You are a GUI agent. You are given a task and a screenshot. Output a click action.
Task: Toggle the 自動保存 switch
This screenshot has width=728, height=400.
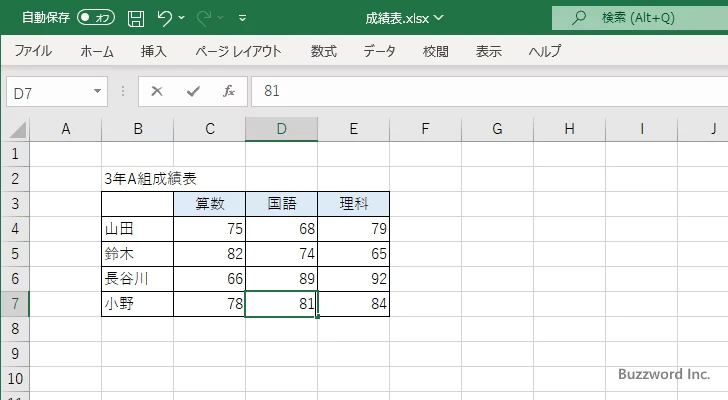click(96, 18)
